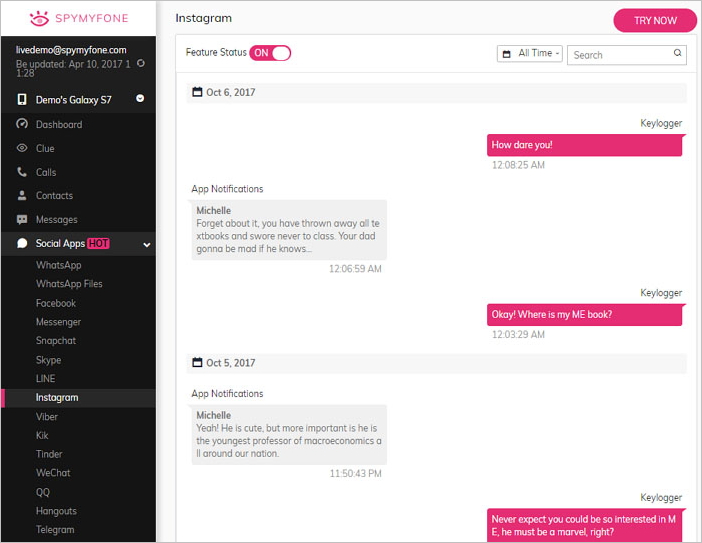Image resolution: width=702 pixels, height=543 pixels.
Task: Expand the Demo's Galaxy S7 device selector
Action: pos(140,99)
